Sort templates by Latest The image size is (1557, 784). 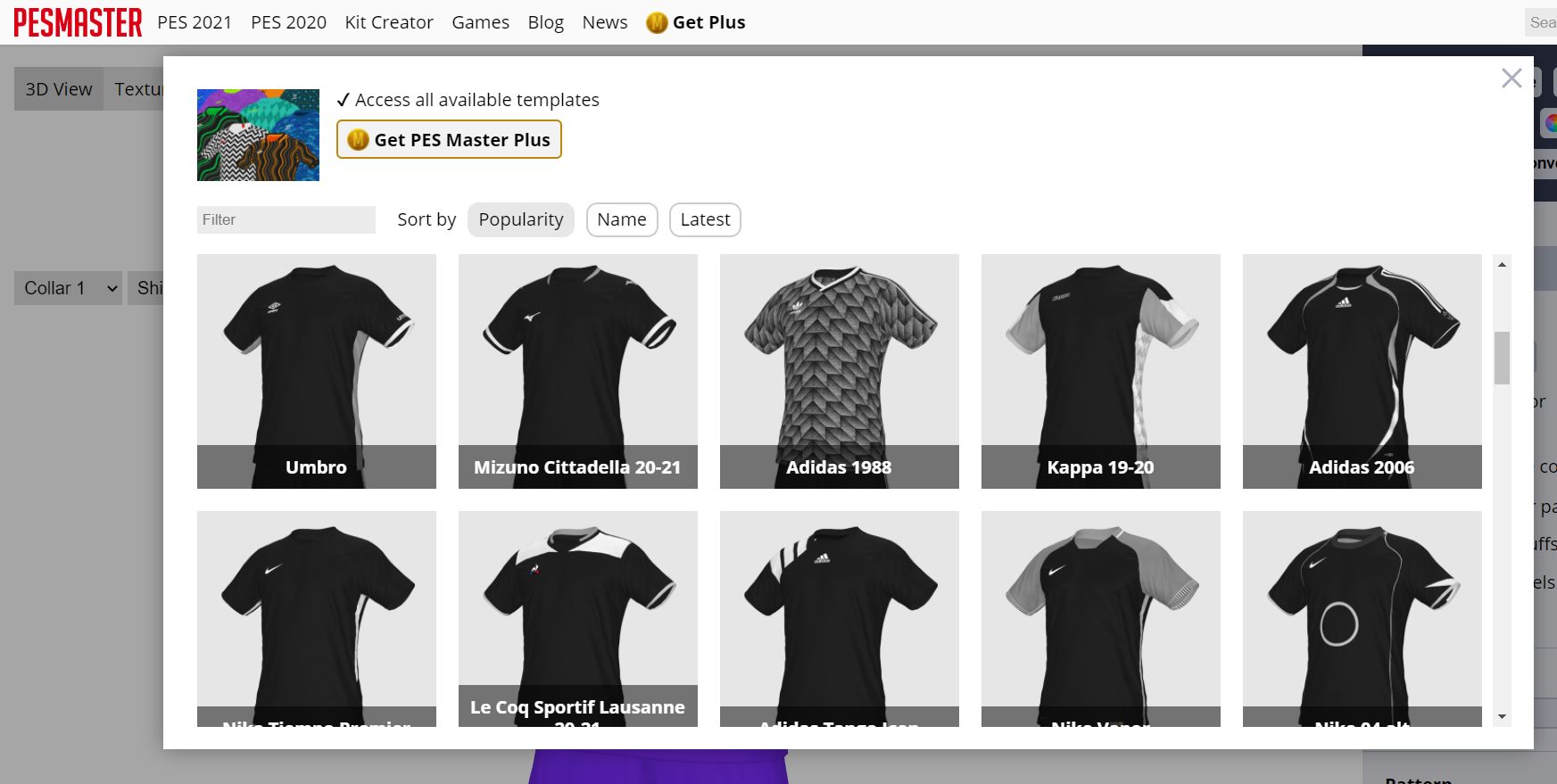[x=704, y=219]
